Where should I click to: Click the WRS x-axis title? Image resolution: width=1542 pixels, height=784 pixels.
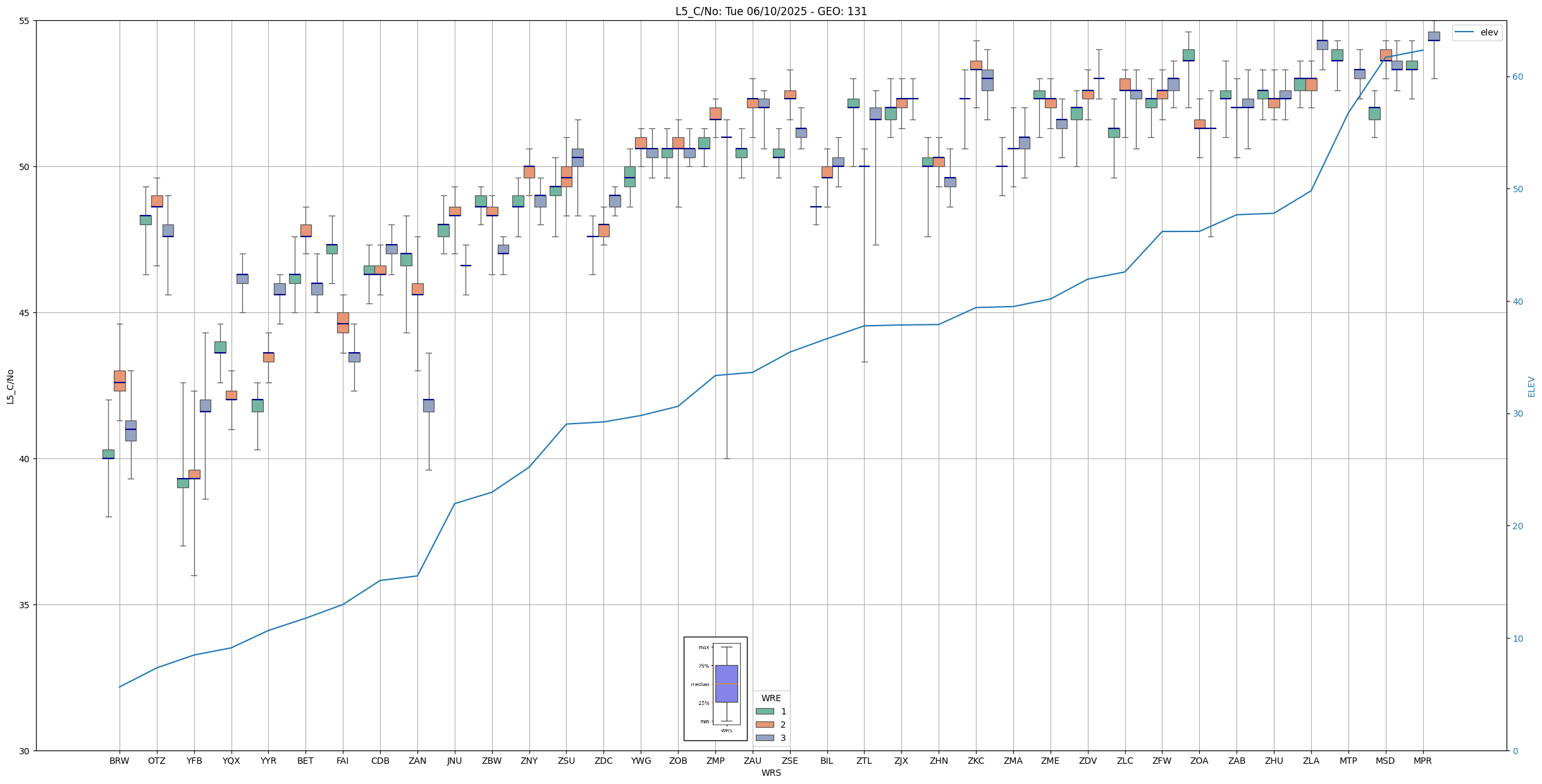(x=771, y=773)
